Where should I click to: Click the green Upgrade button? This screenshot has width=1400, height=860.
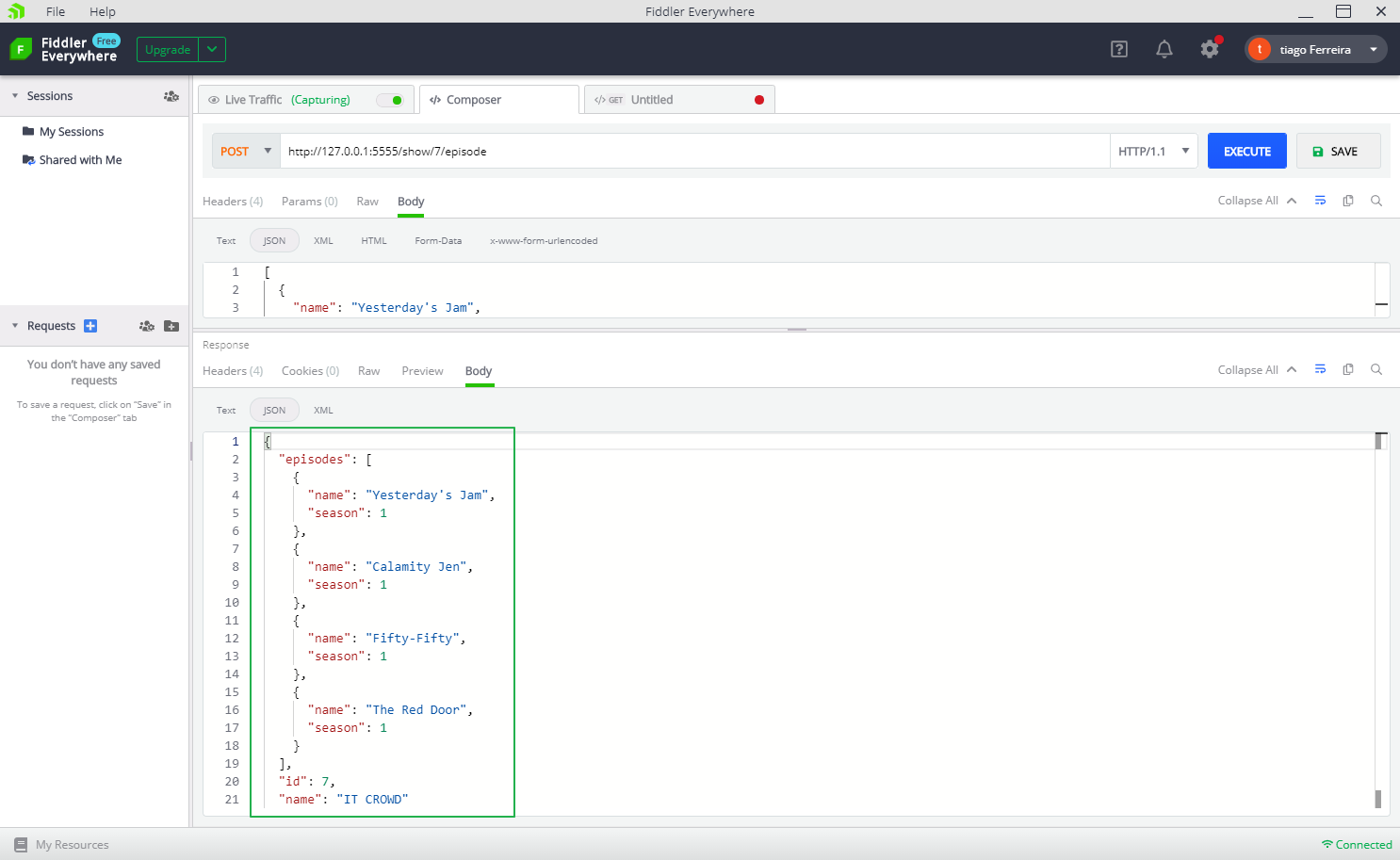click(x=168, y=49)
